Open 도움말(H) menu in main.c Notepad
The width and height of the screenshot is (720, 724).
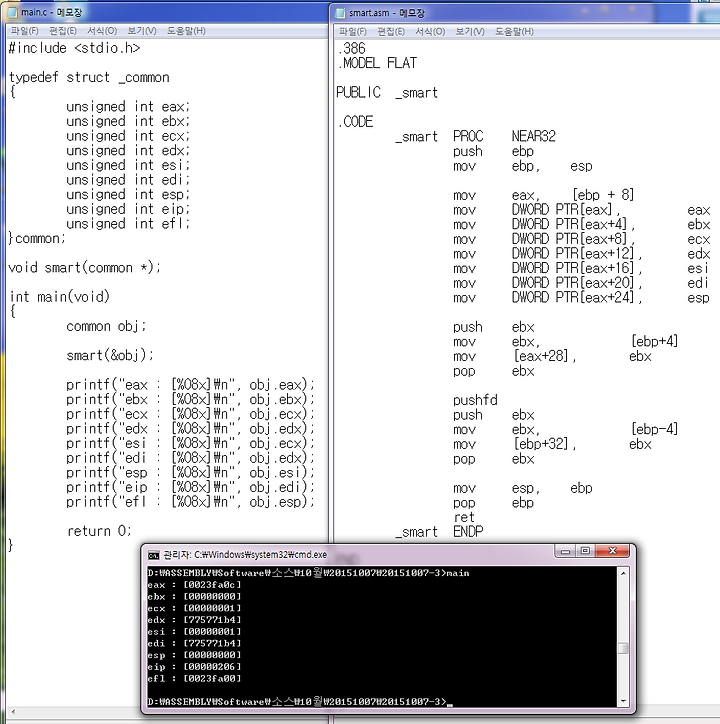tap(186, 30)
